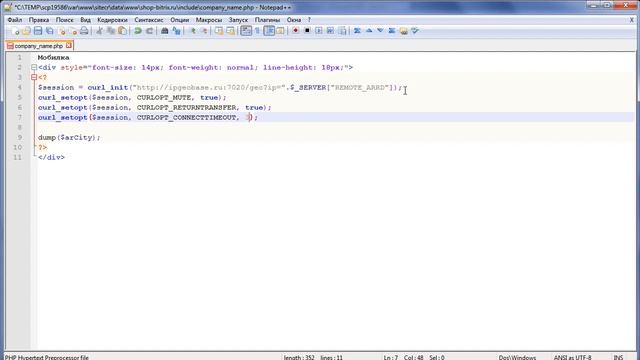Click the closing </div> tag on line 11
Screen dimensions: 640x360
pyautogui.click(x=51, y=157)
